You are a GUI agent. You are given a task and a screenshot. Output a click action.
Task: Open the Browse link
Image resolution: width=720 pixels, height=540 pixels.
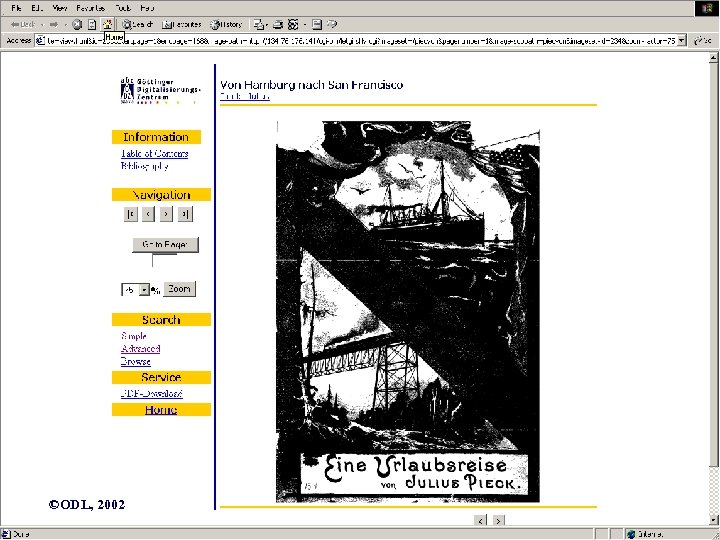135,362
